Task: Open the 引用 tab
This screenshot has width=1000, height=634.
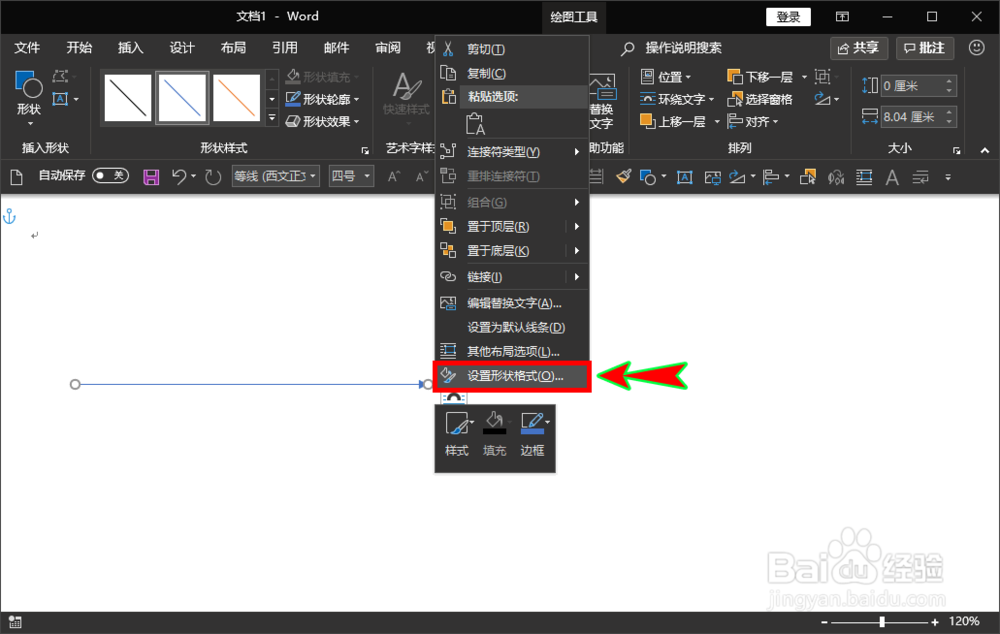Action: (x=285, y=48)
